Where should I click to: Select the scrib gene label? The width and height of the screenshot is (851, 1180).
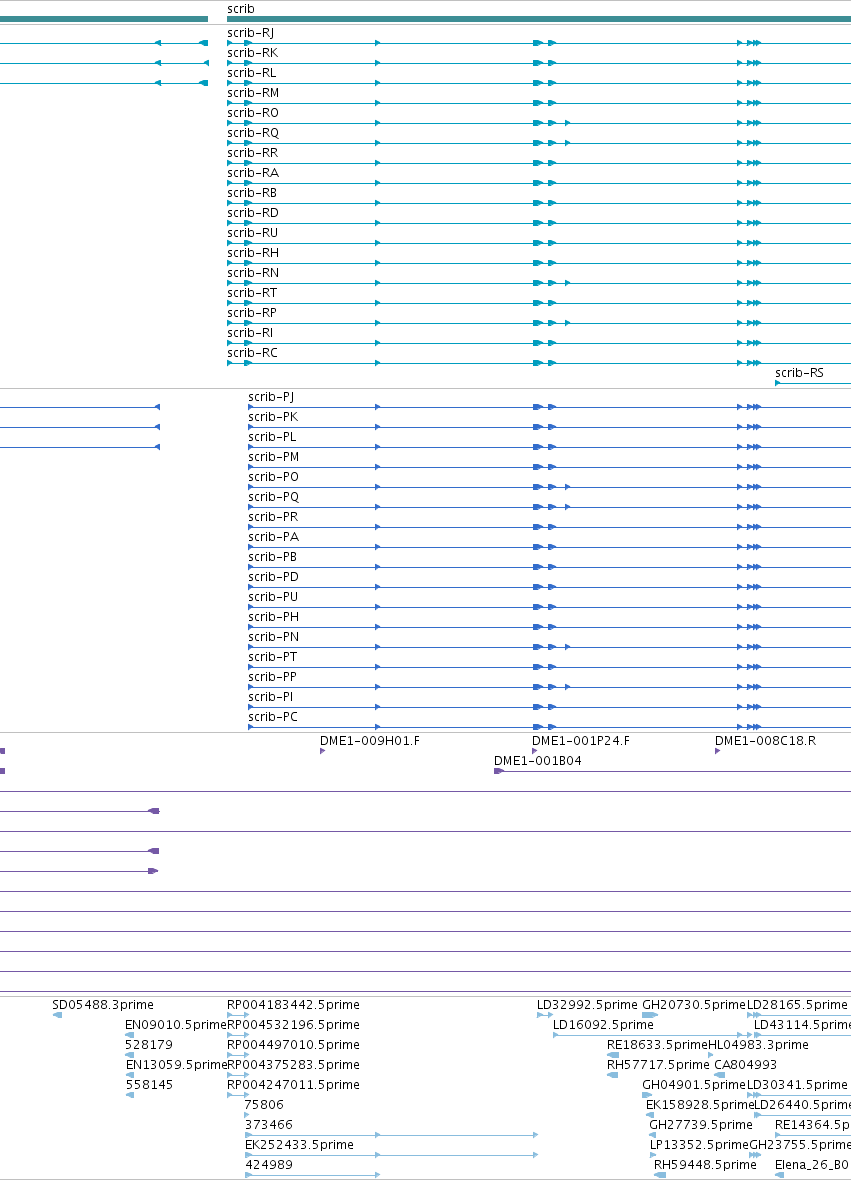(x=241, y=9)
